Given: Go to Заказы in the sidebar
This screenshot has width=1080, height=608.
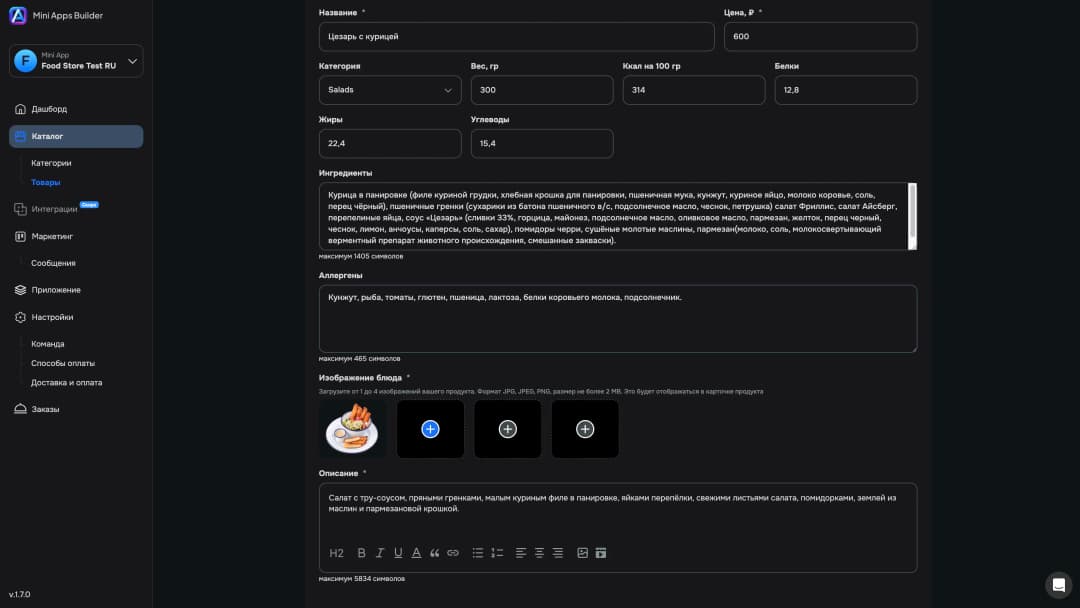Looking at the screenshot, I should 45,409.
